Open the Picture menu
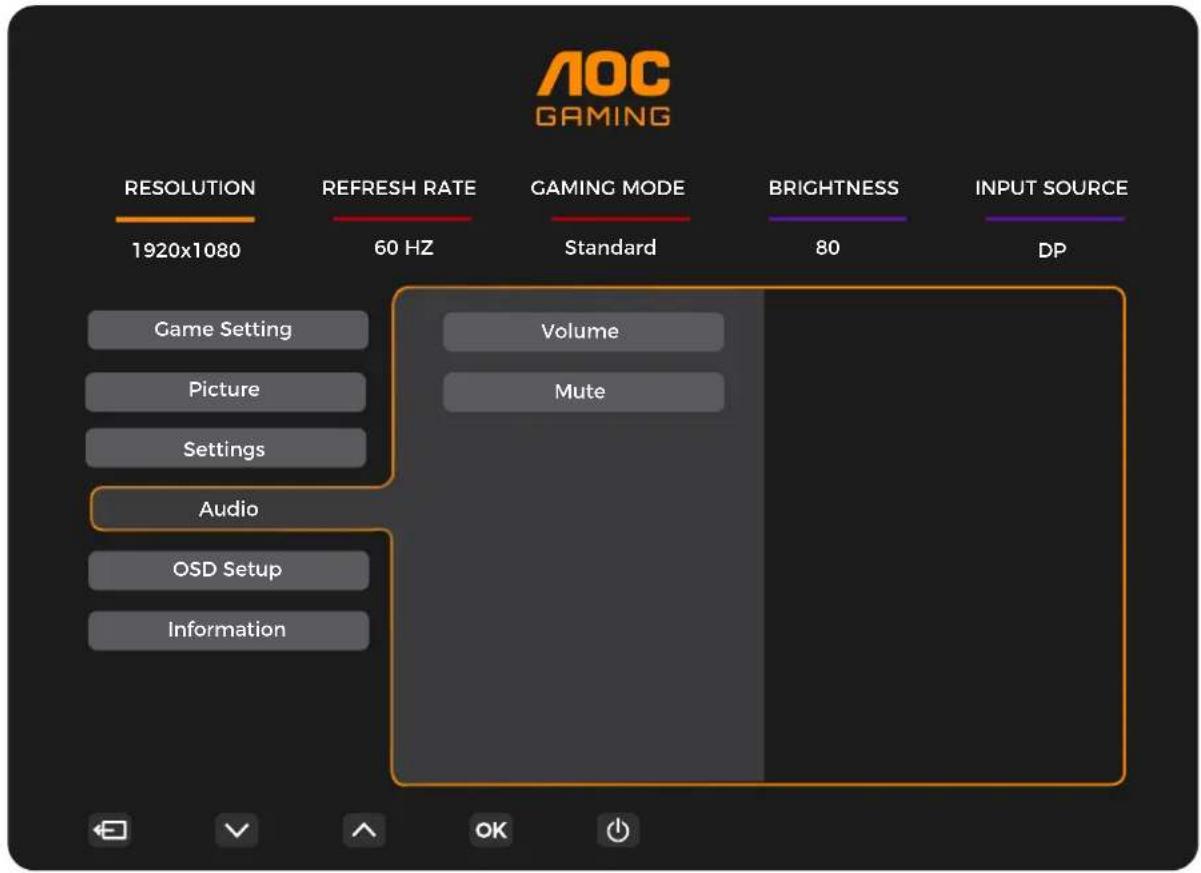 pyautogui.click(x=225, y=390)
